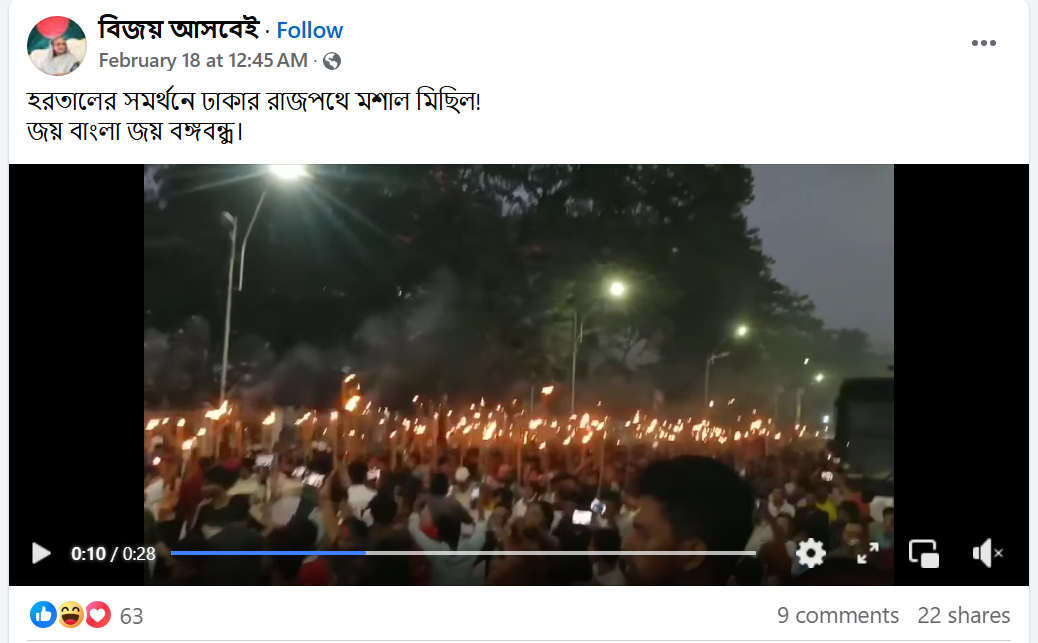The height and width of the screenshot is (643, 1038).
Task: Click the 0:10 / 0:28 time display
Action: tap(113, 554)
